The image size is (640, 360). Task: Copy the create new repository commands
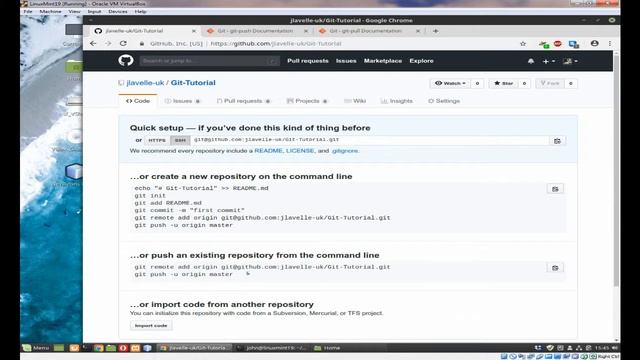(x=555, y=189)
